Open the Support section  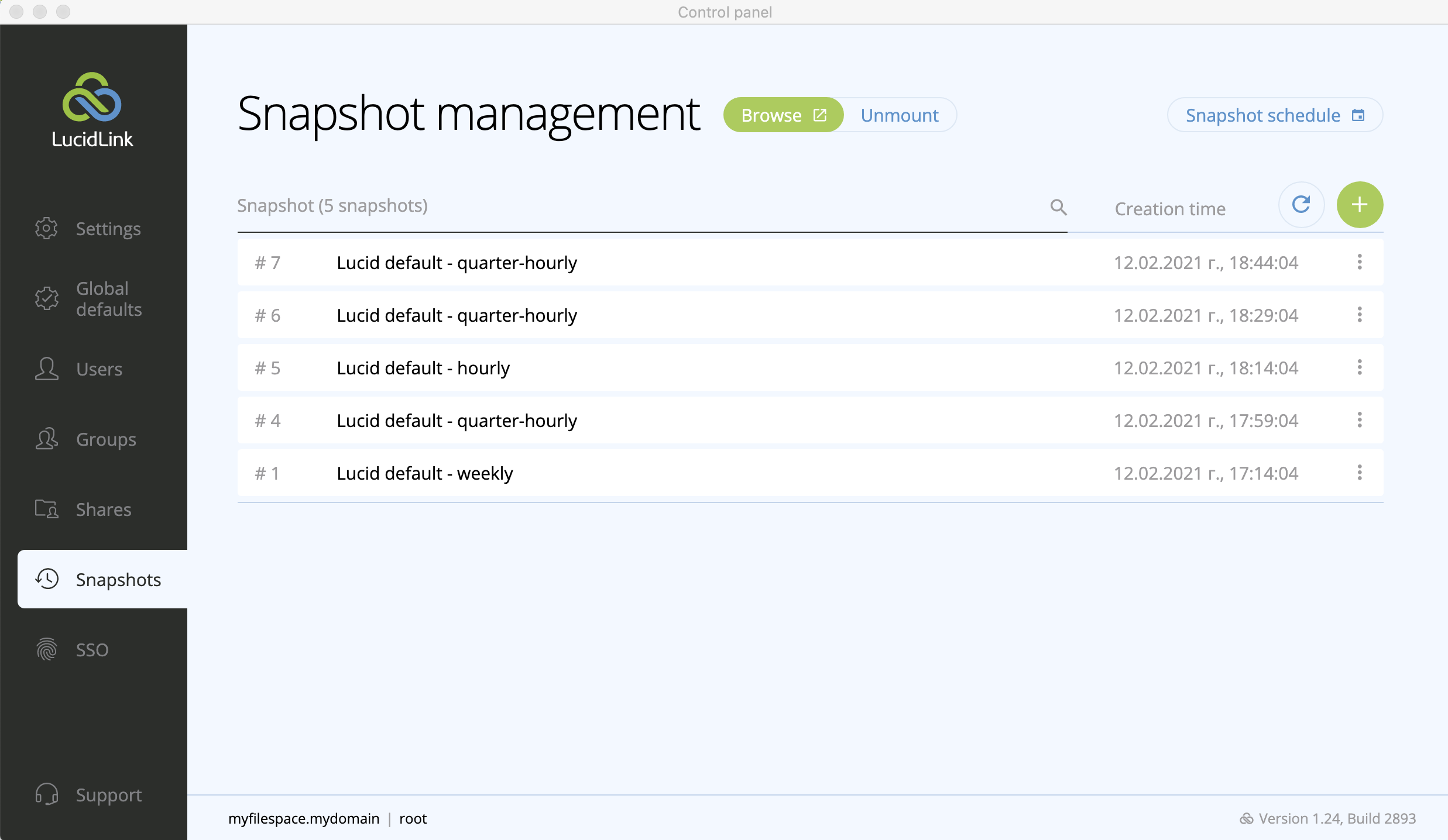point(108,794)
